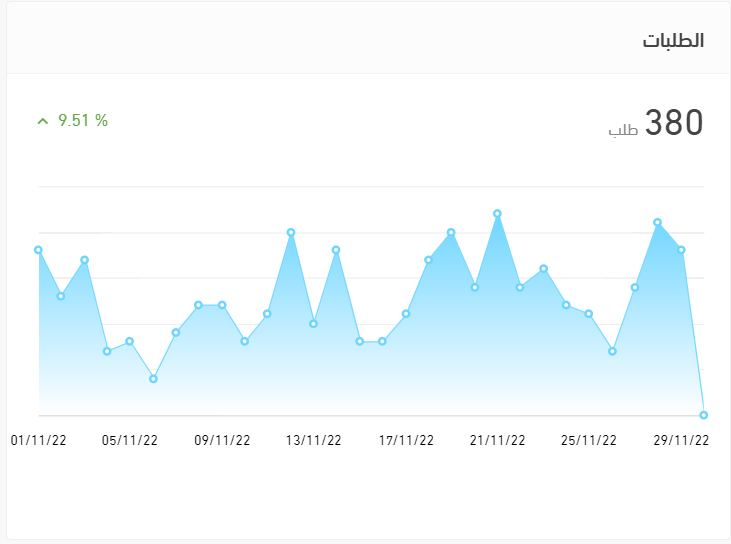Click the 380 total orders number
Viewport: 731px width, 544px height.
pos(674,123)
